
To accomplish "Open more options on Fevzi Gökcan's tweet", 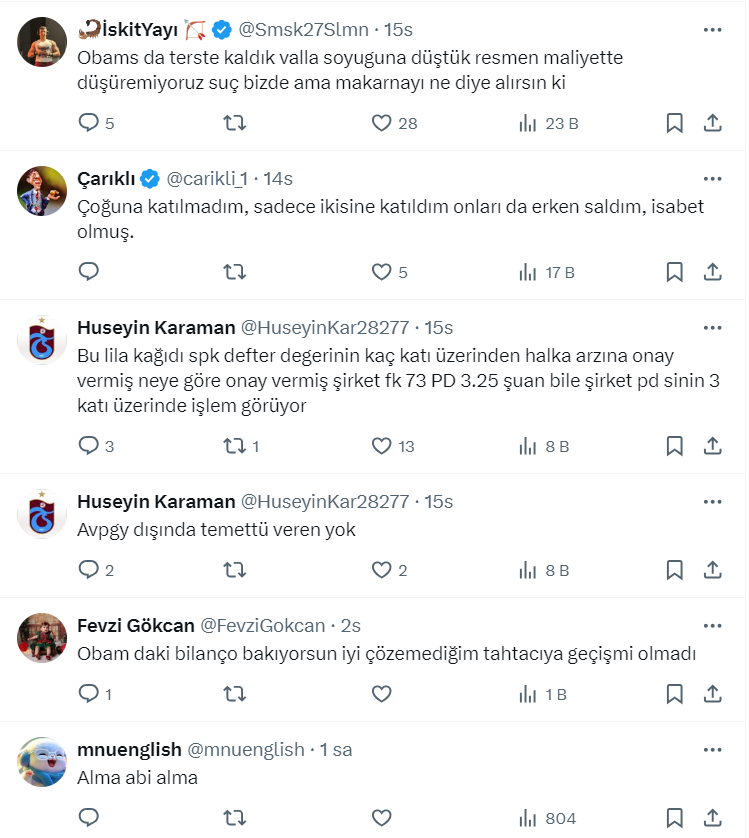I will point(712,625).
